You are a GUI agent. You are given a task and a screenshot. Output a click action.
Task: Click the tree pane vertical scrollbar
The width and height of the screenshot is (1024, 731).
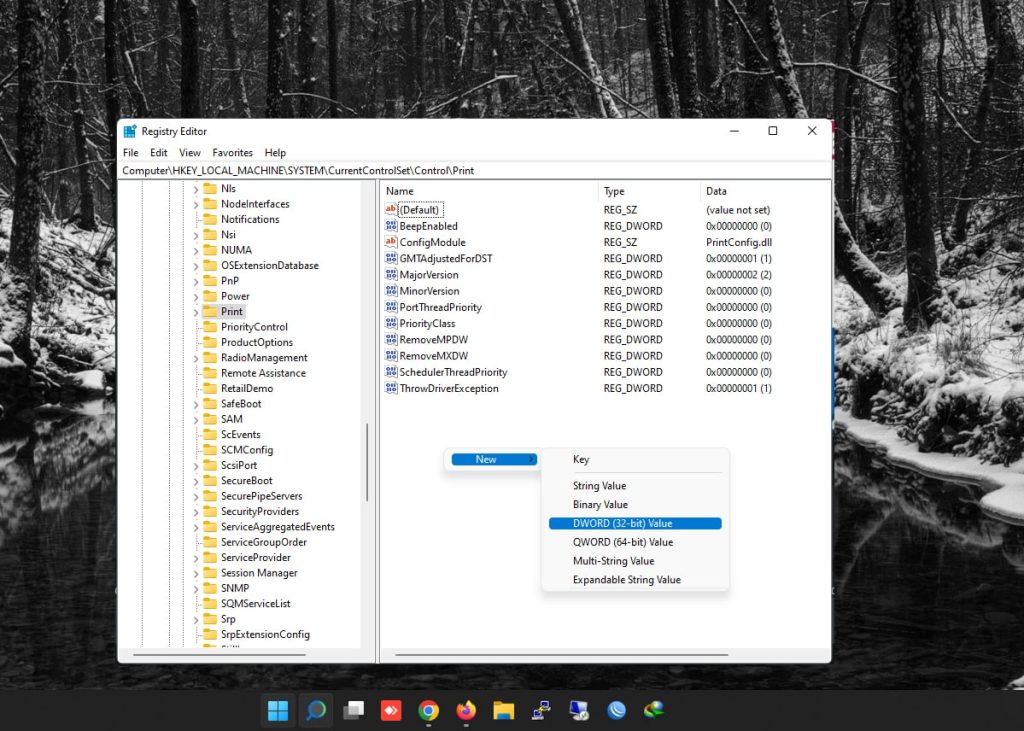coord(367,462)
